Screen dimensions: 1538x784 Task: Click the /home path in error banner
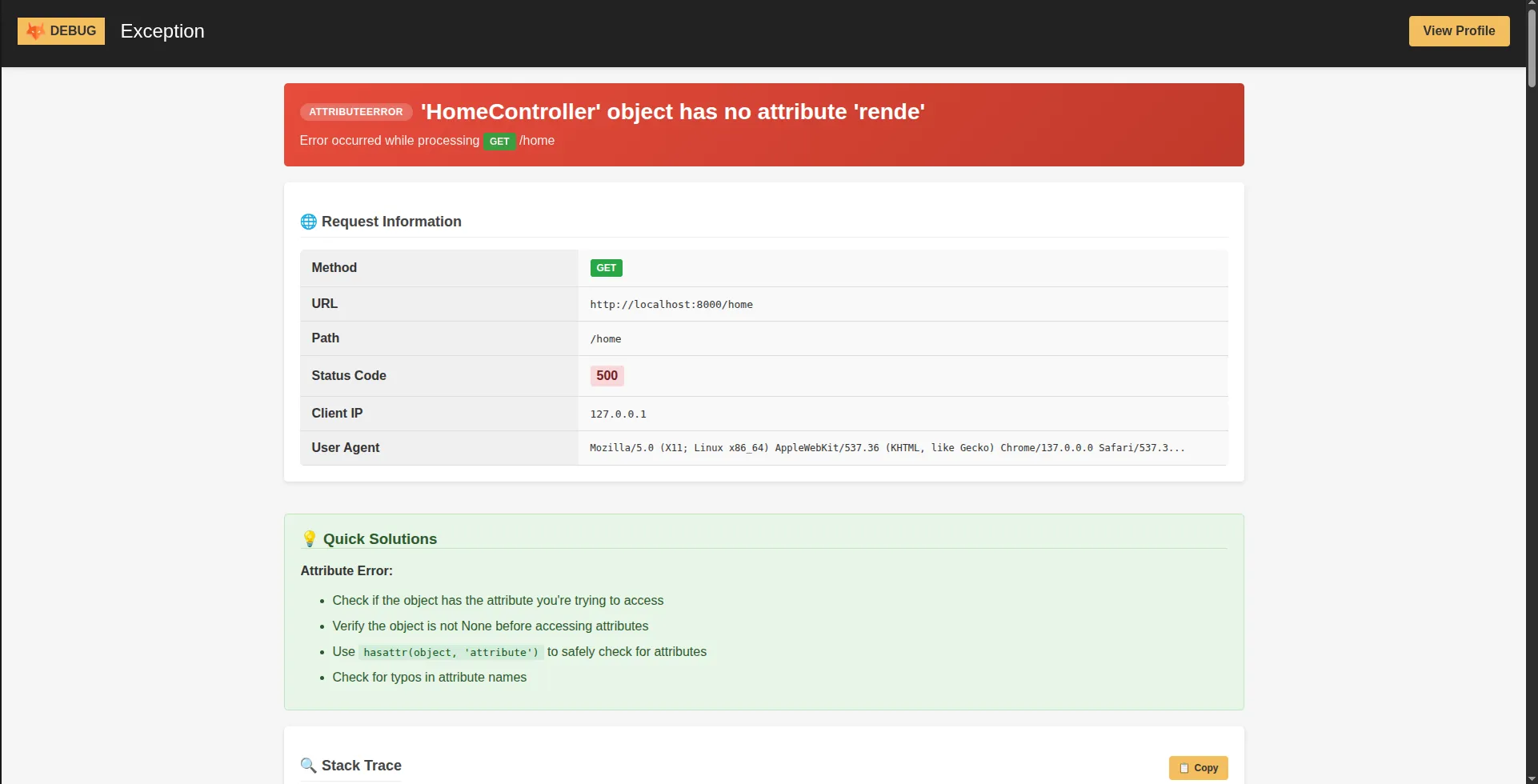[537, 141]
